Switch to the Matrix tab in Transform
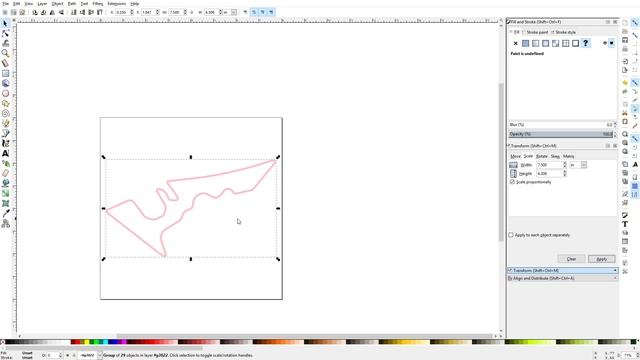This screenshot has height=360, width=640. (569, 156)
